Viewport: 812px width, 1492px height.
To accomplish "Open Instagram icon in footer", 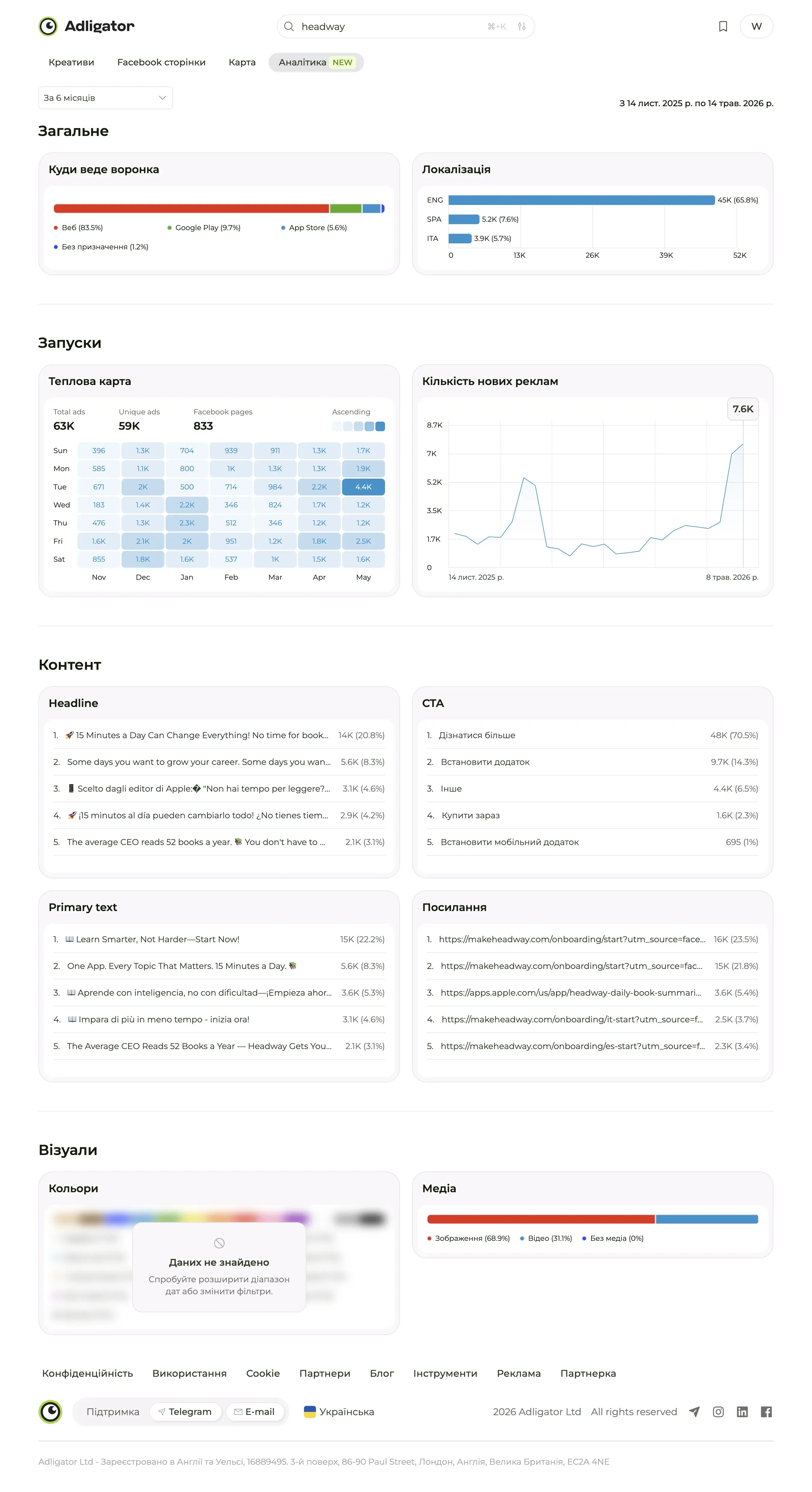I will pyautogui.click(x=718, y=1412).
